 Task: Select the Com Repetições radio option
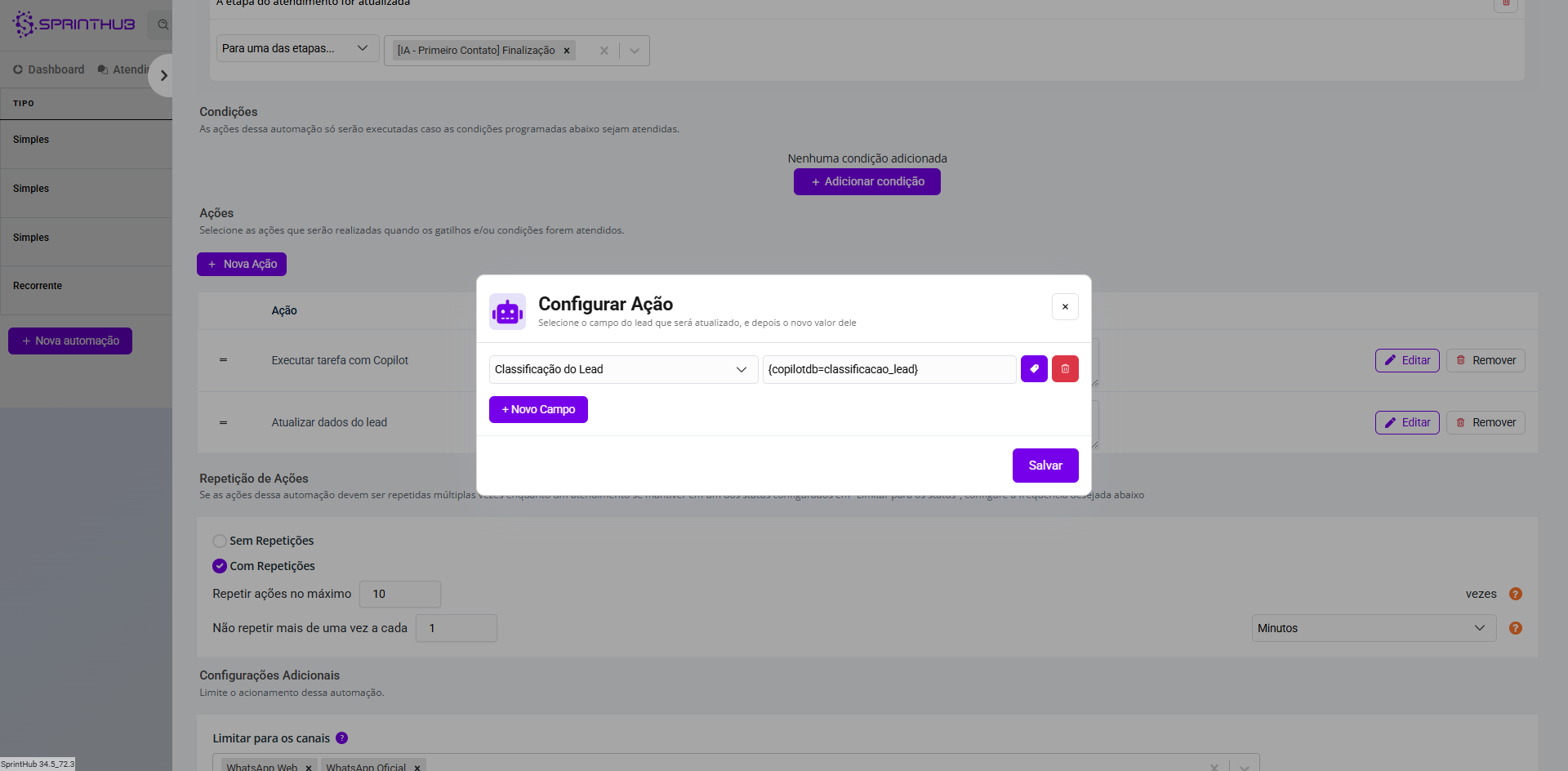coord(220,566)
